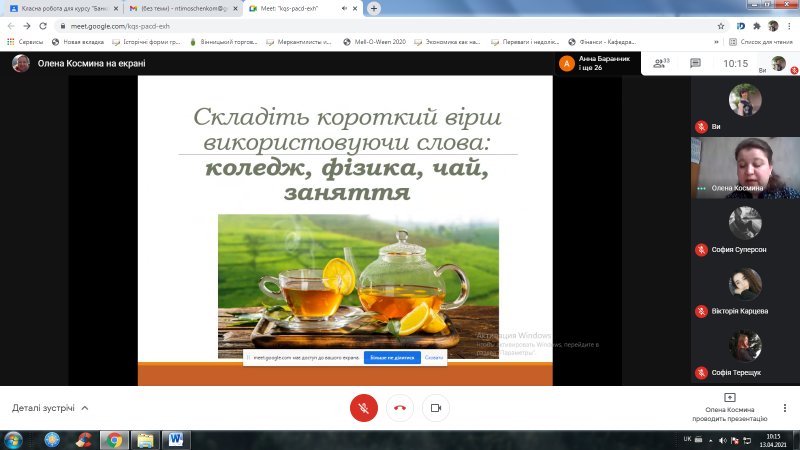The width and height of the screenshot is (800, 450).
Task: Open the more options three-dot menu
Action: click(x=785, y=408)
